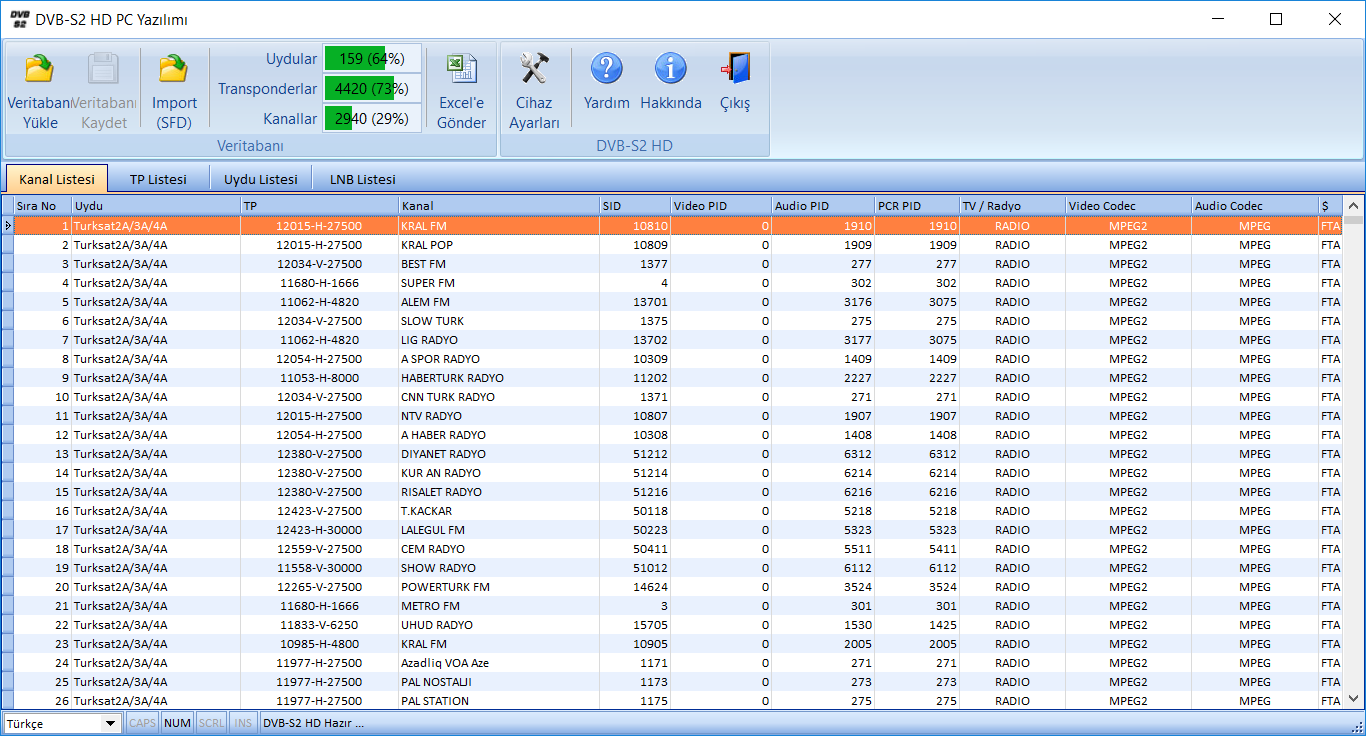Sort by the SID column header

[x=634, y=206]
